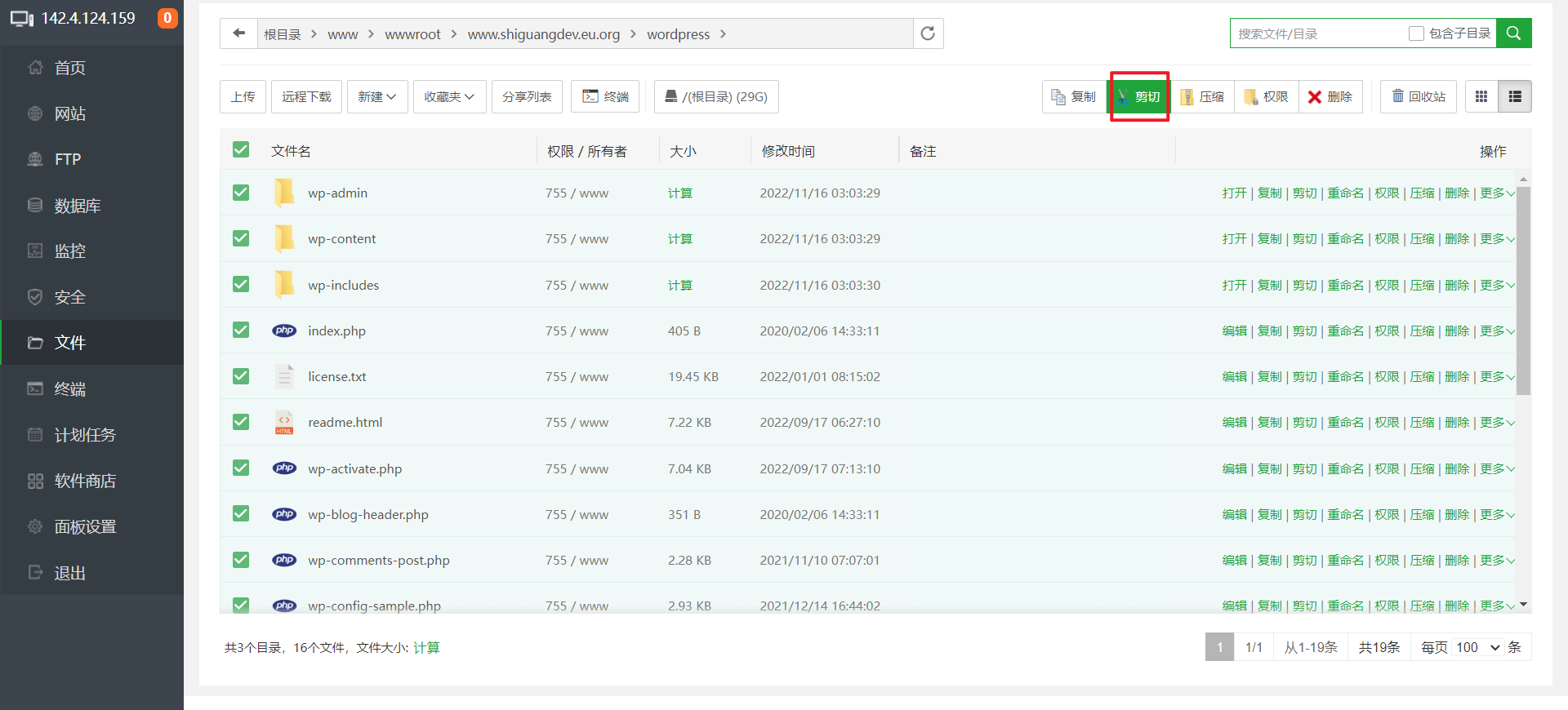Open the 回收站 recycle bin
The image size is (1568, 710).
point(1419,96)
